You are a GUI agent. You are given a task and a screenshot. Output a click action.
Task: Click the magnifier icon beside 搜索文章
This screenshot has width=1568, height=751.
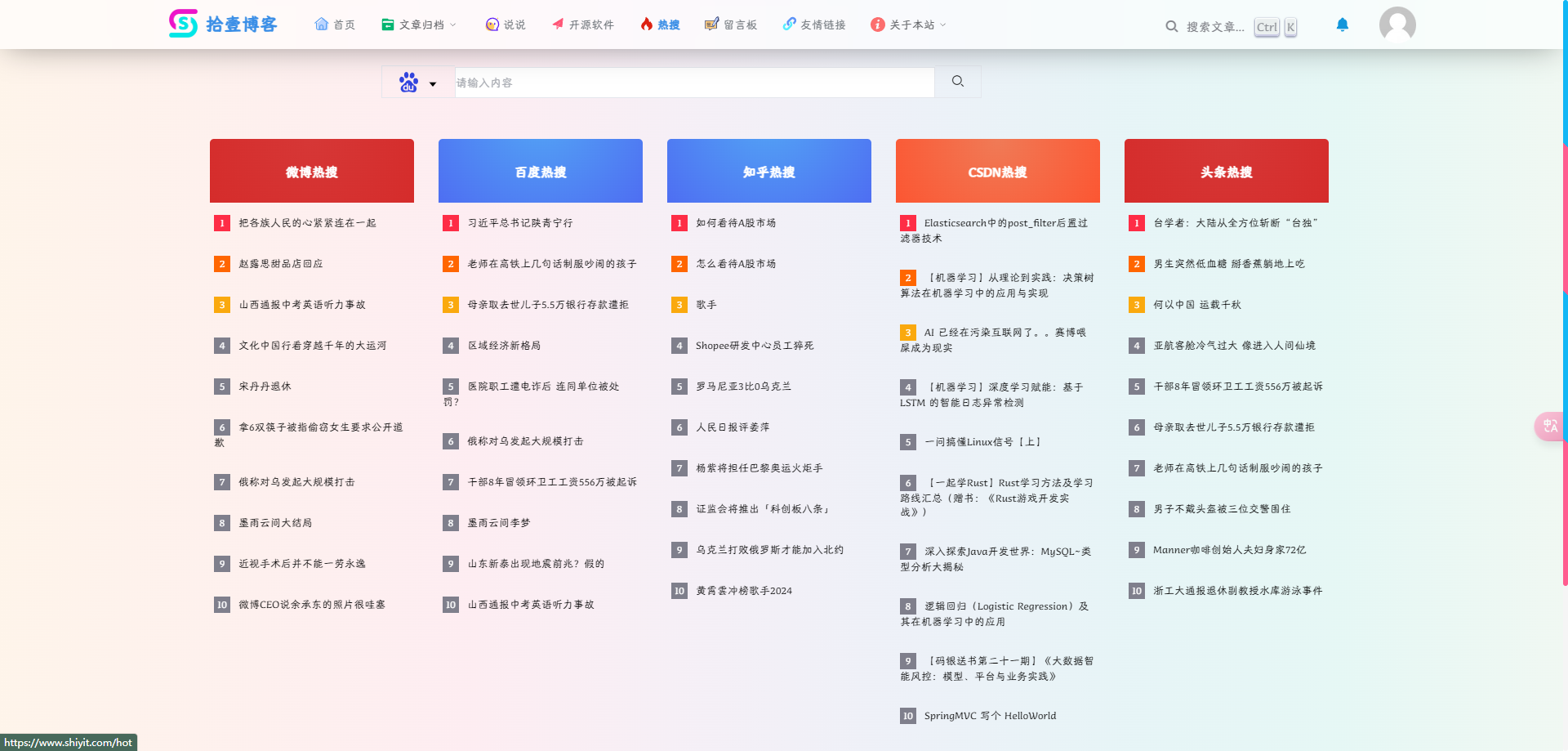point(1171,26)
